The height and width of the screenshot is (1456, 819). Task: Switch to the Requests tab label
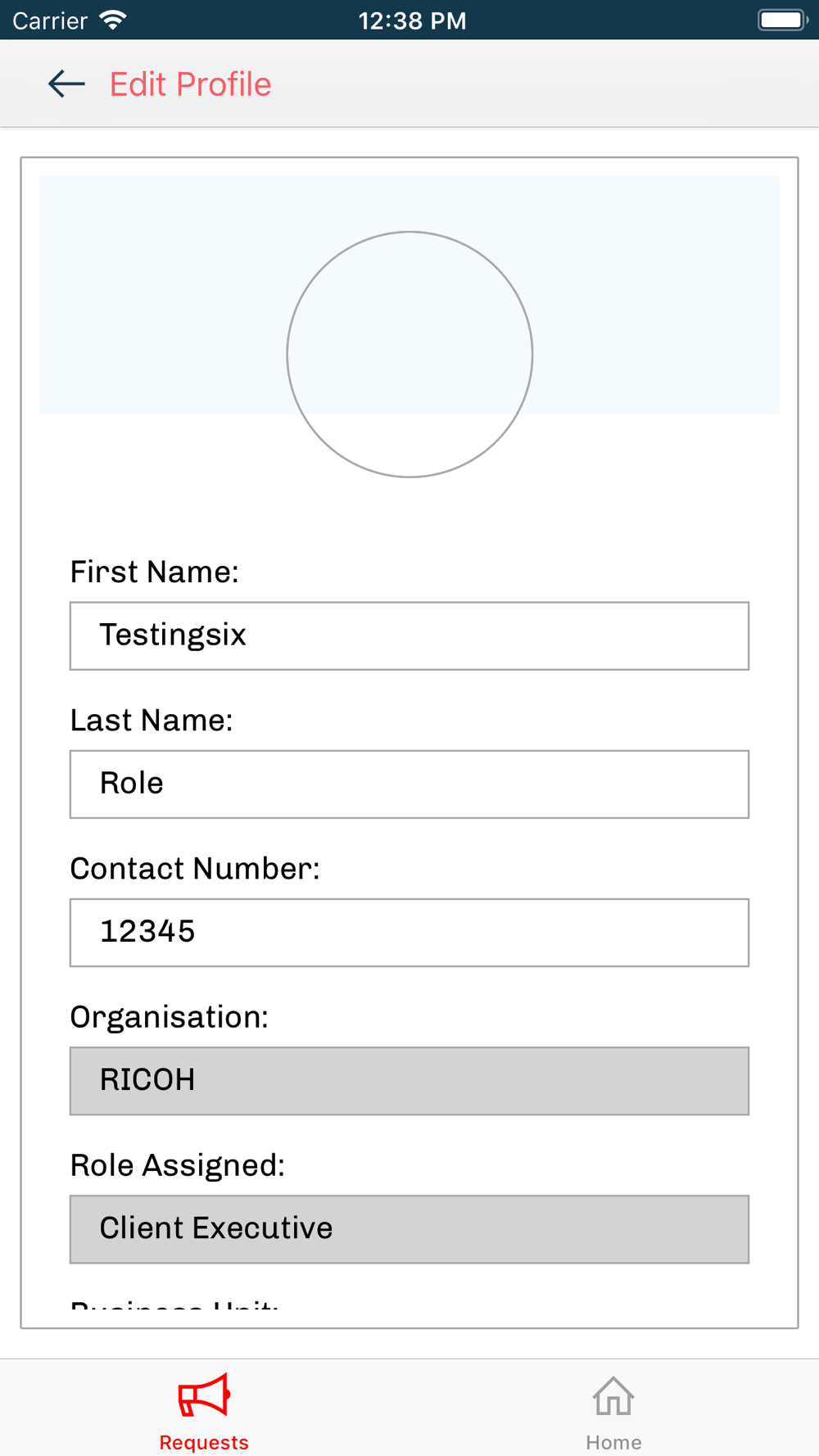(x=204, y=1442)
